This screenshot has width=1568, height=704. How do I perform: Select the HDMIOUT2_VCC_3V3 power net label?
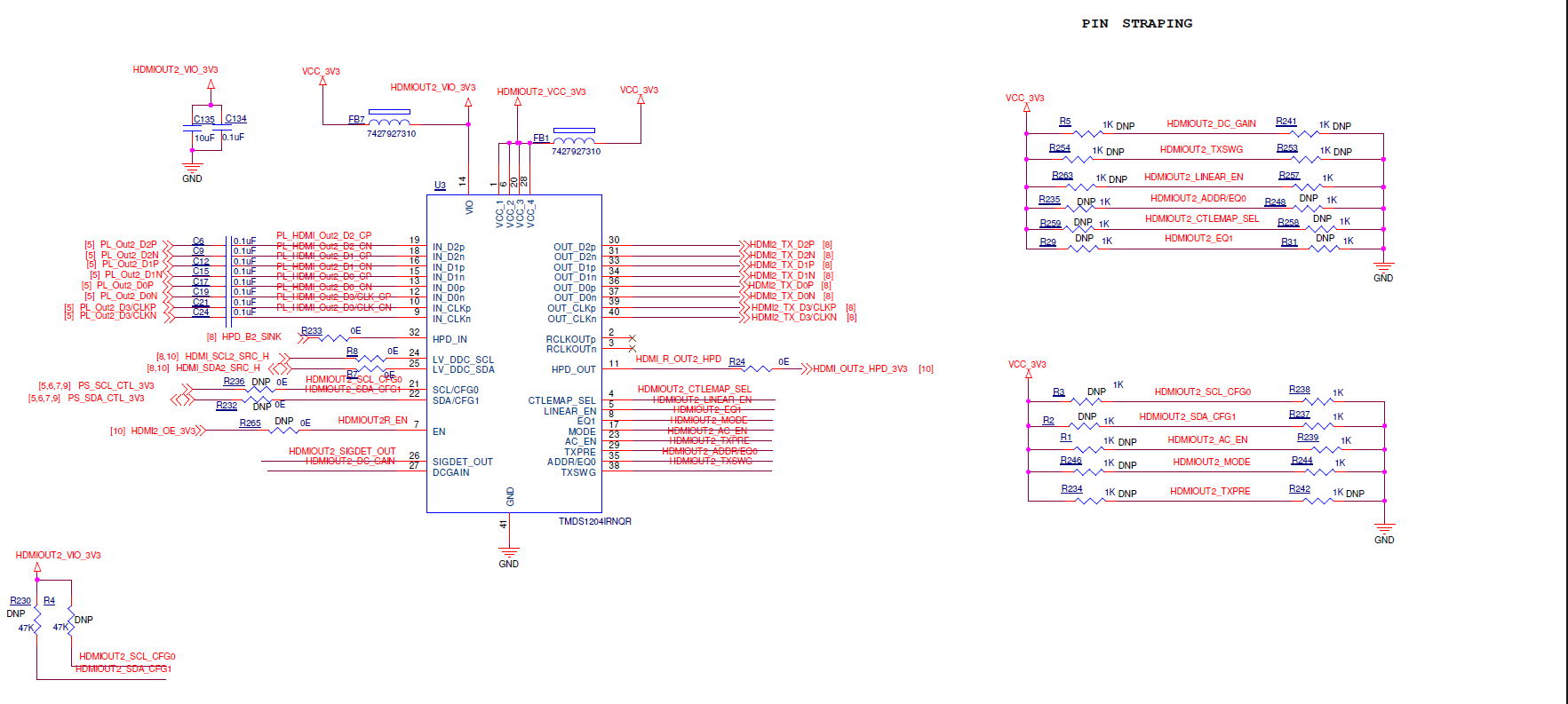541,91
